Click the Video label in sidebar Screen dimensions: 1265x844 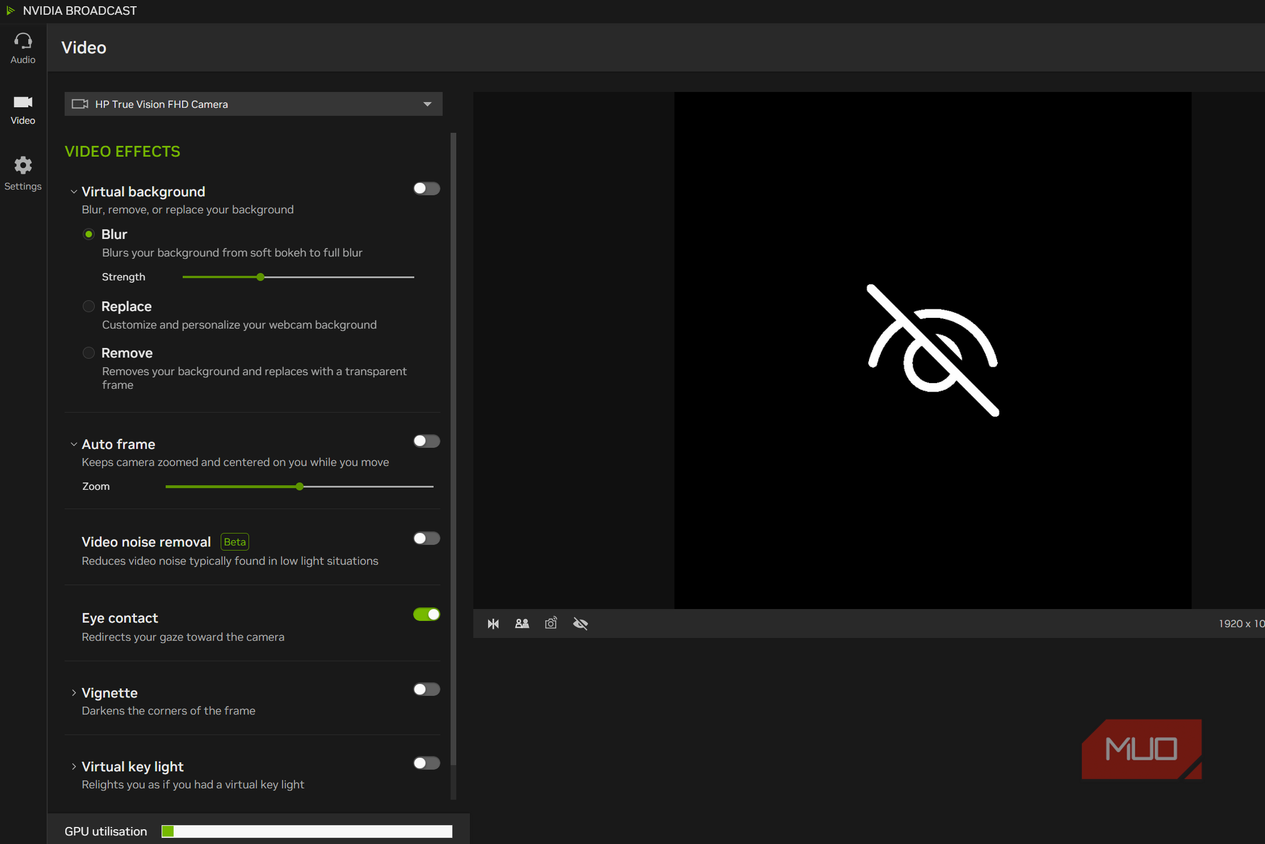23,121
